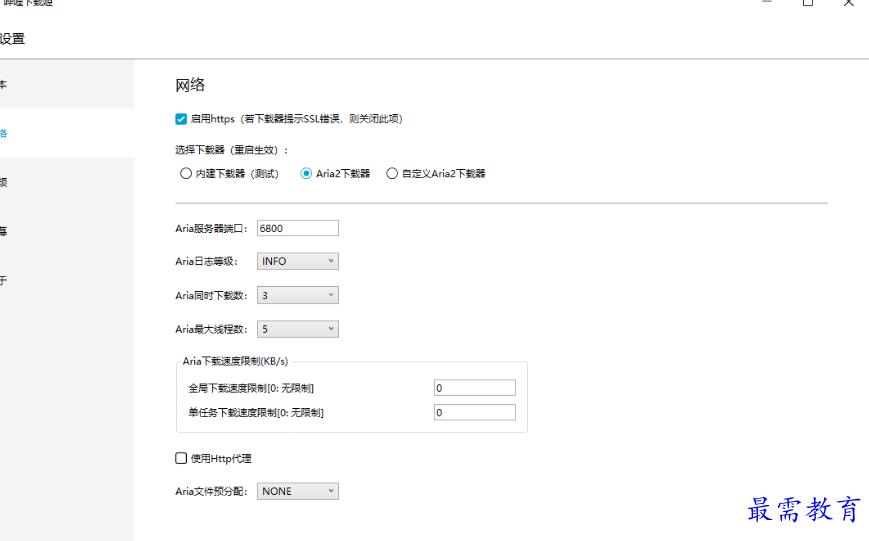Click the Aria服务器端口 field showing 6800

click(298, 228)
